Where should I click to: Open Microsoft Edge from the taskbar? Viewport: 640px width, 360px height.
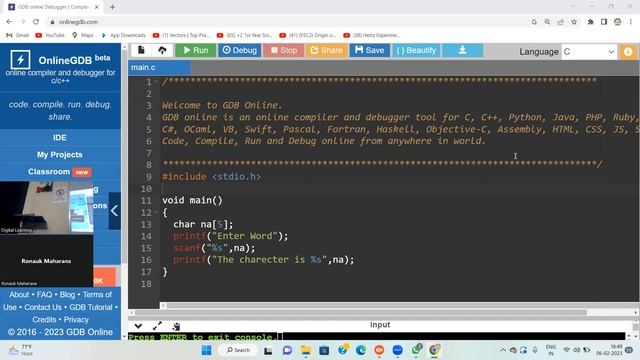[361, 350]
